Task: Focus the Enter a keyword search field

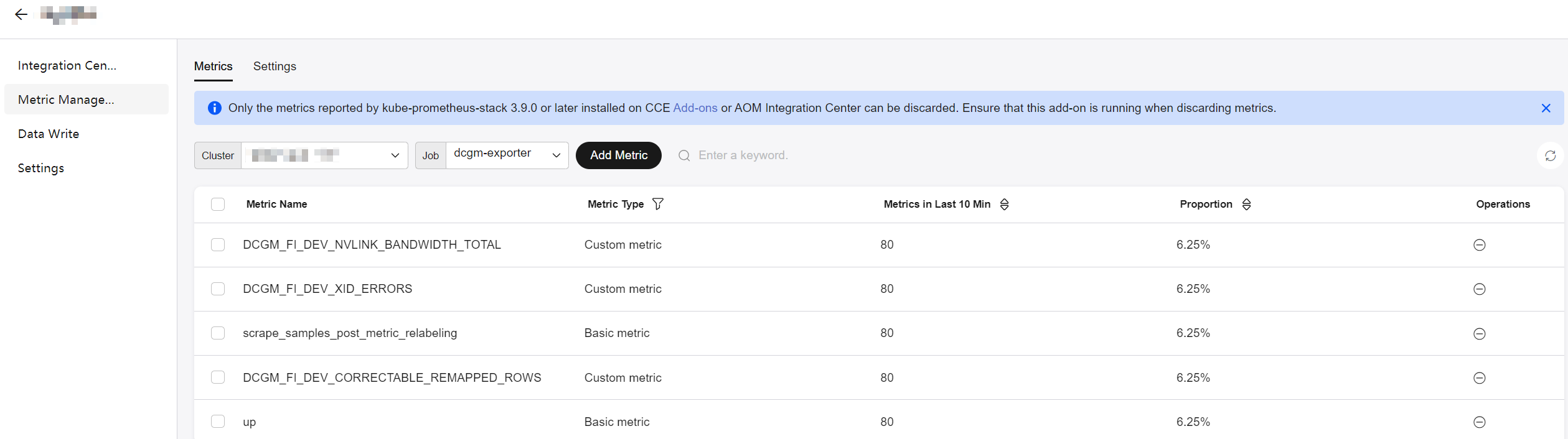Action: pyautogui.click(x=743, y=155)
